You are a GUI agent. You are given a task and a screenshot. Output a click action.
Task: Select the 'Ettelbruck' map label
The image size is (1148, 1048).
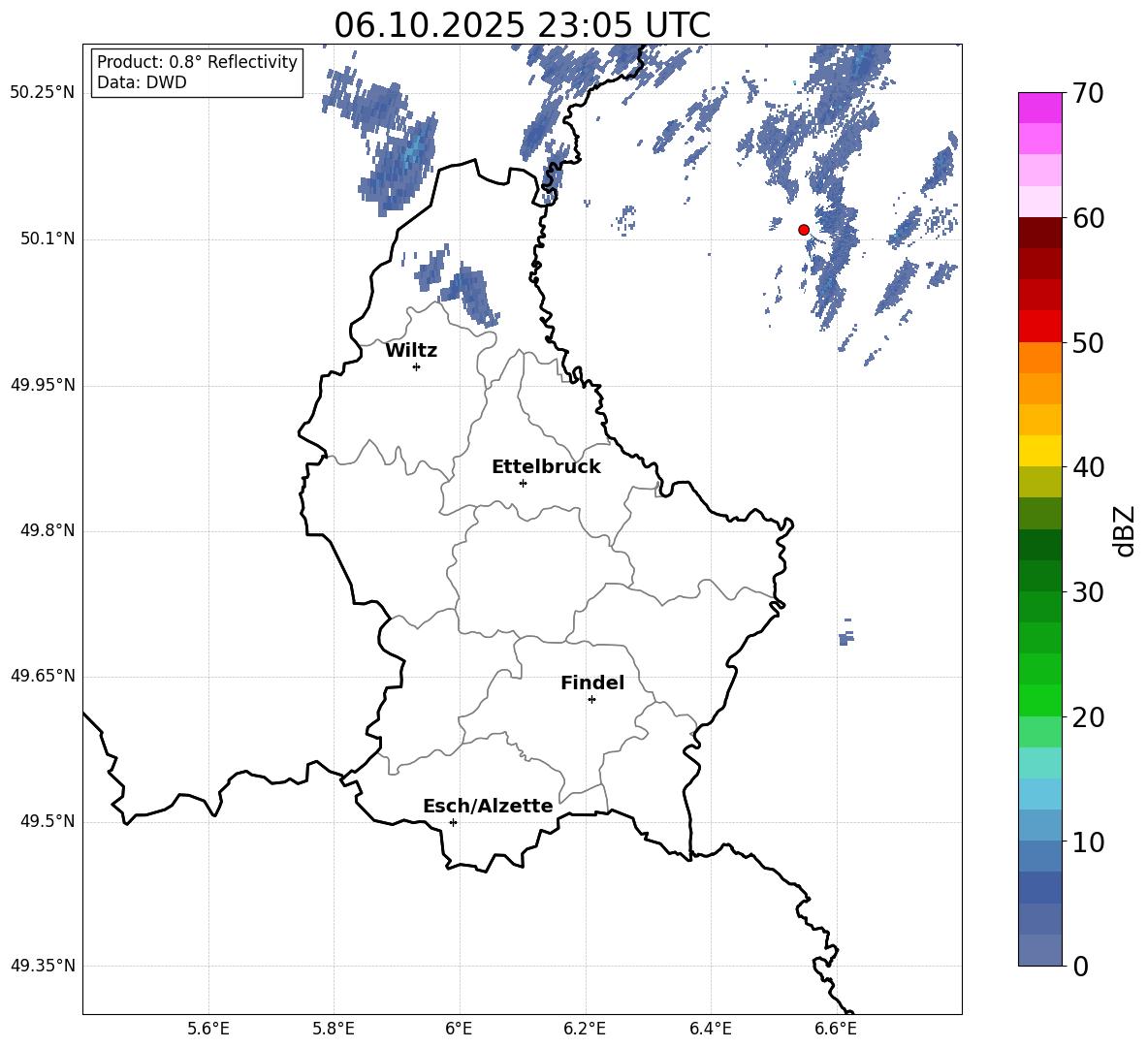pos(546,467)
